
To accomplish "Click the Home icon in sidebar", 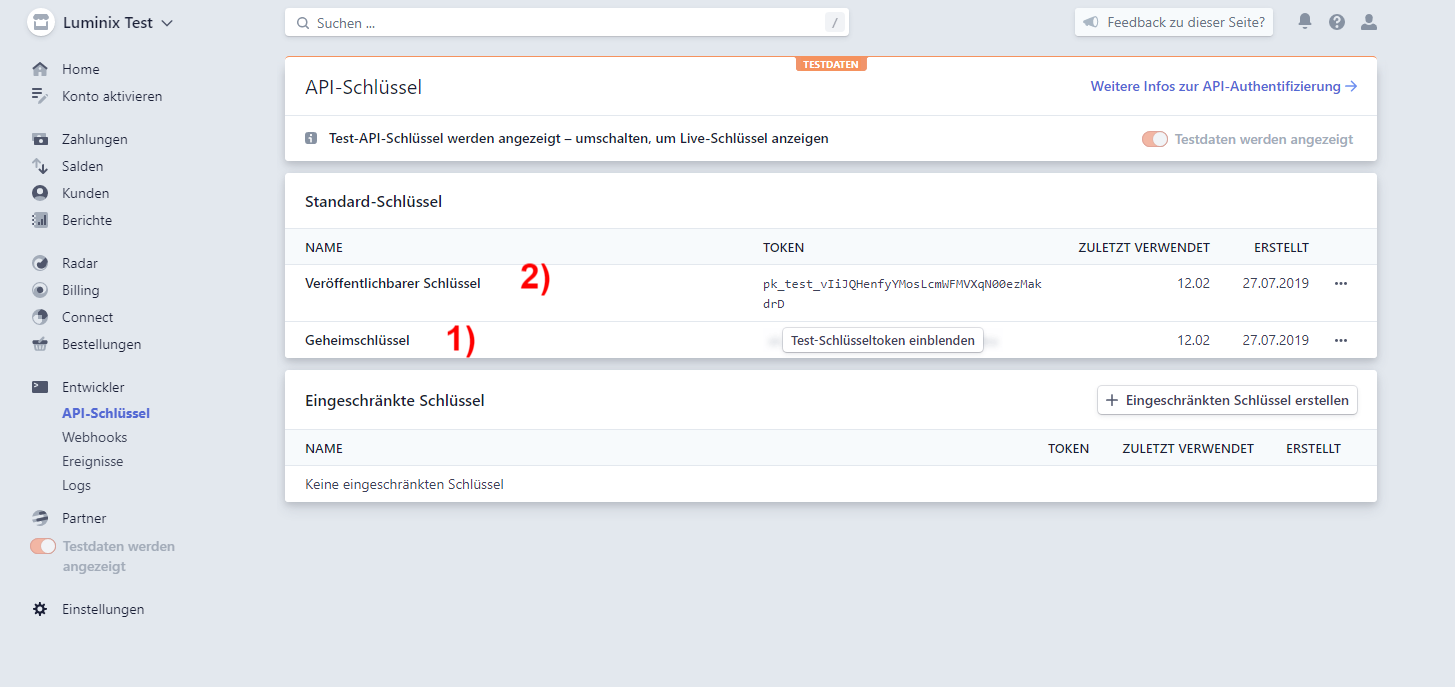I will click(40, 69).
